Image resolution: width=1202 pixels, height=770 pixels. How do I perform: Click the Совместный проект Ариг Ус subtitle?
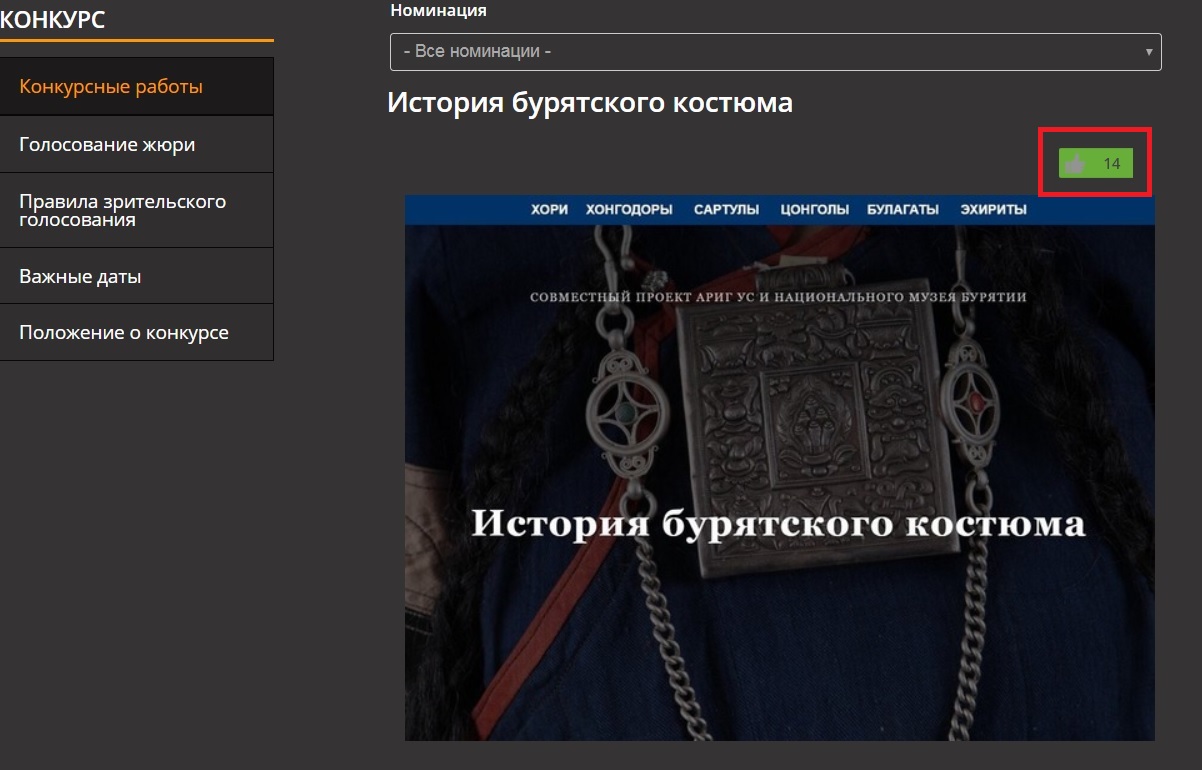tap(778, 297)
